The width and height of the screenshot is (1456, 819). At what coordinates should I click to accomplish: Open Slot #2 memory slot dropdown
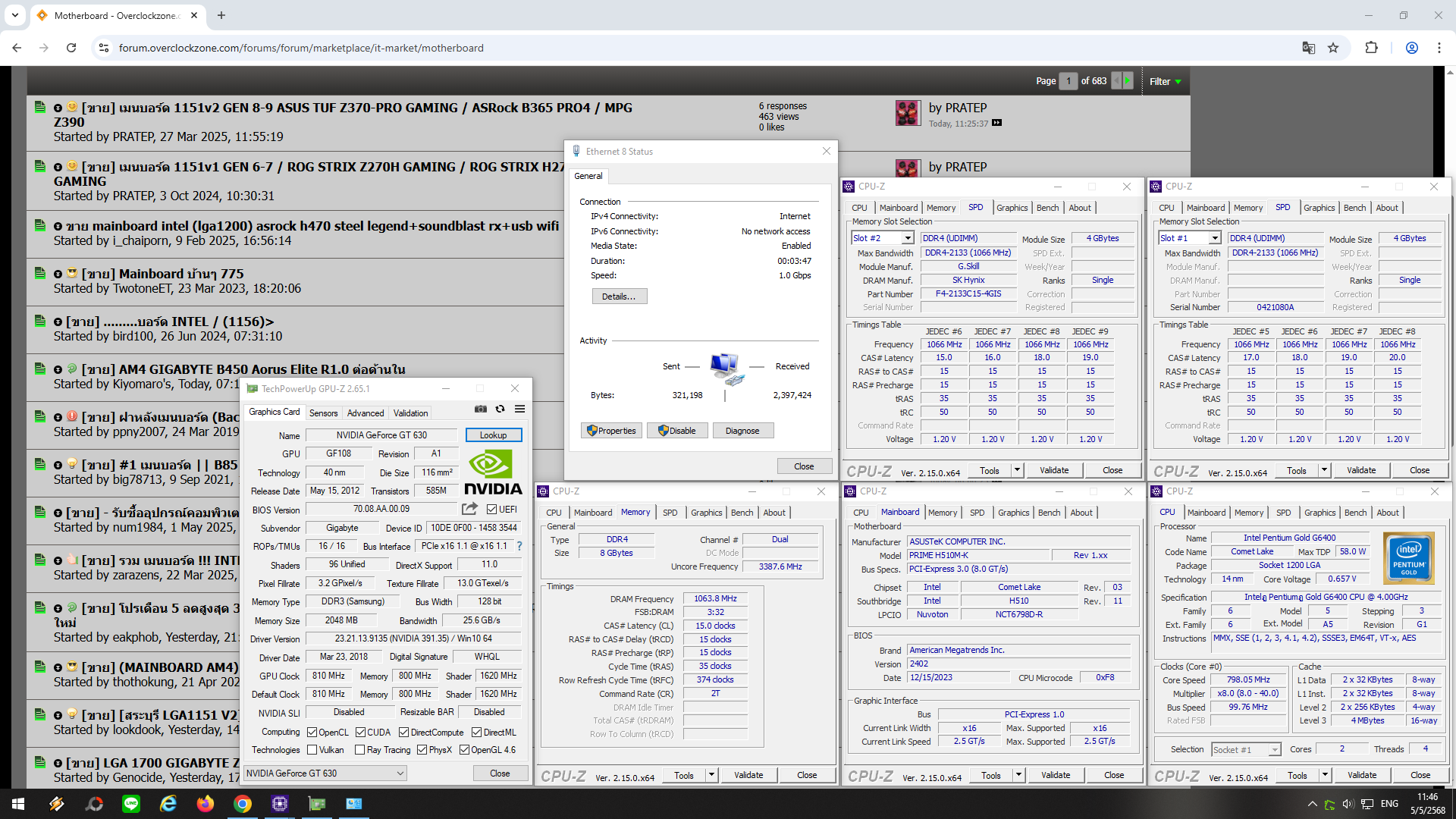pyautogui.click(x=907, y=238)
